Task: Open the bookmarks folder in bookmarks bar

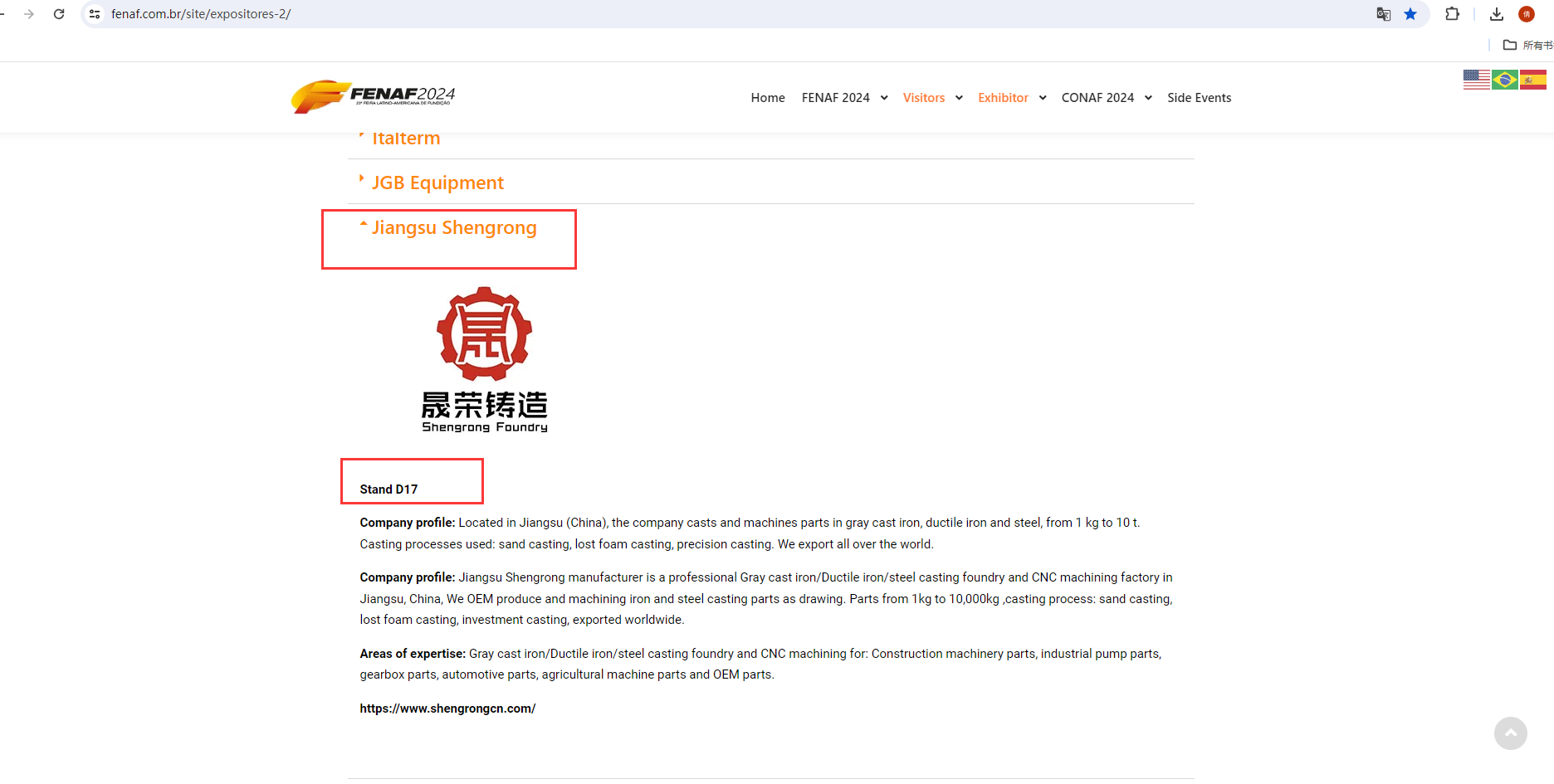Action: [x=1527, y=45]
